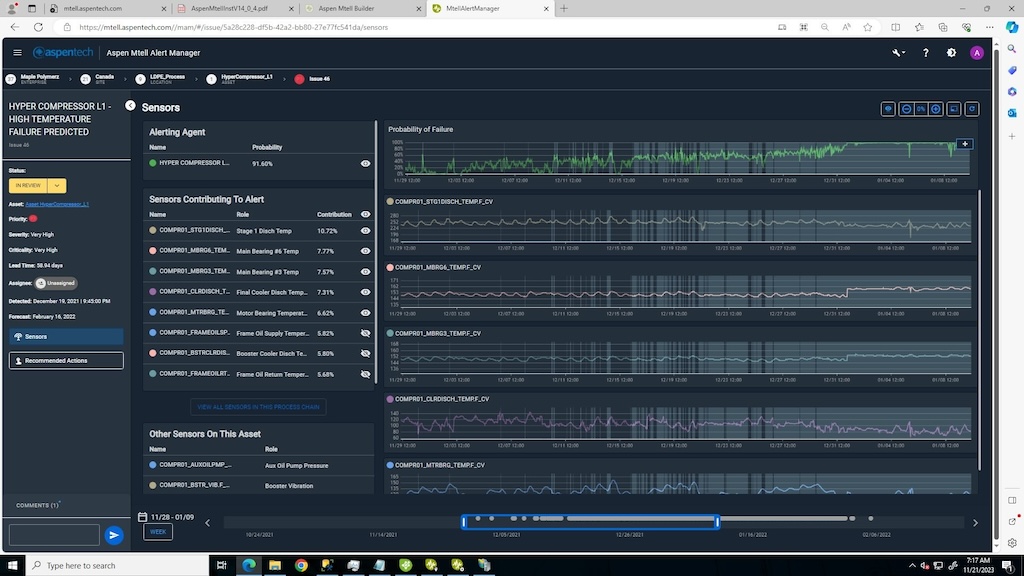Toggle all chart visibility eye button
The height and width of the screenshot is (576, 1024).
pos(888,109)
